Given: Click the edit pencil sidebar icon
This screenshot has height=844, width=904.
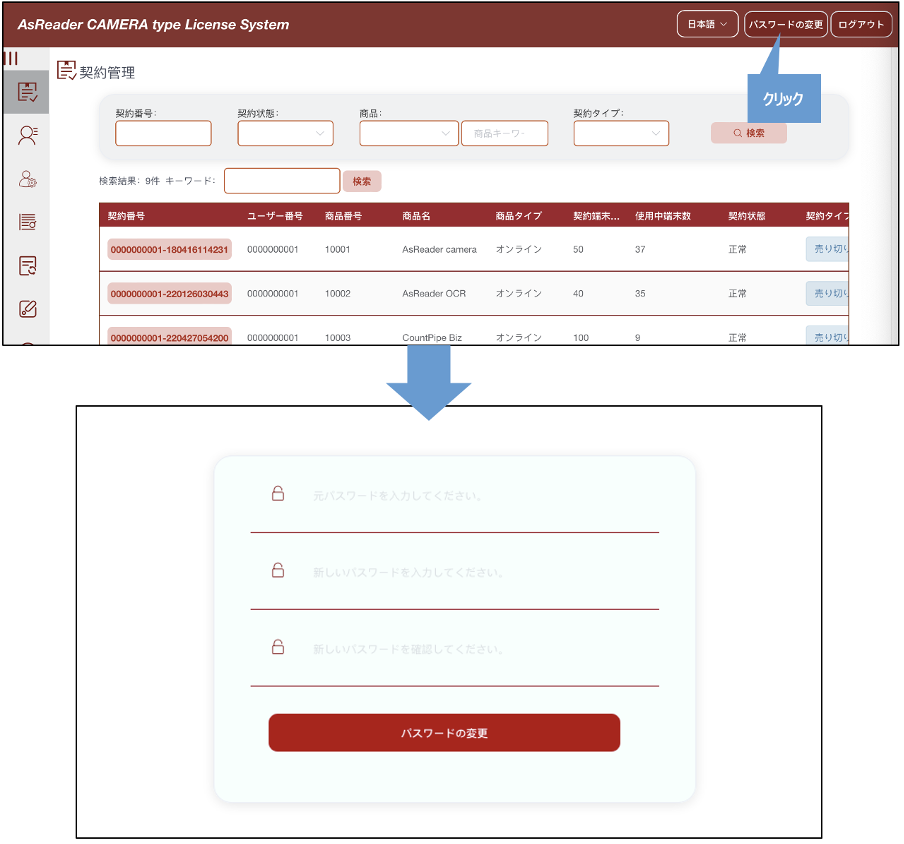Looking at the screenshot, I should click(27, 308).
